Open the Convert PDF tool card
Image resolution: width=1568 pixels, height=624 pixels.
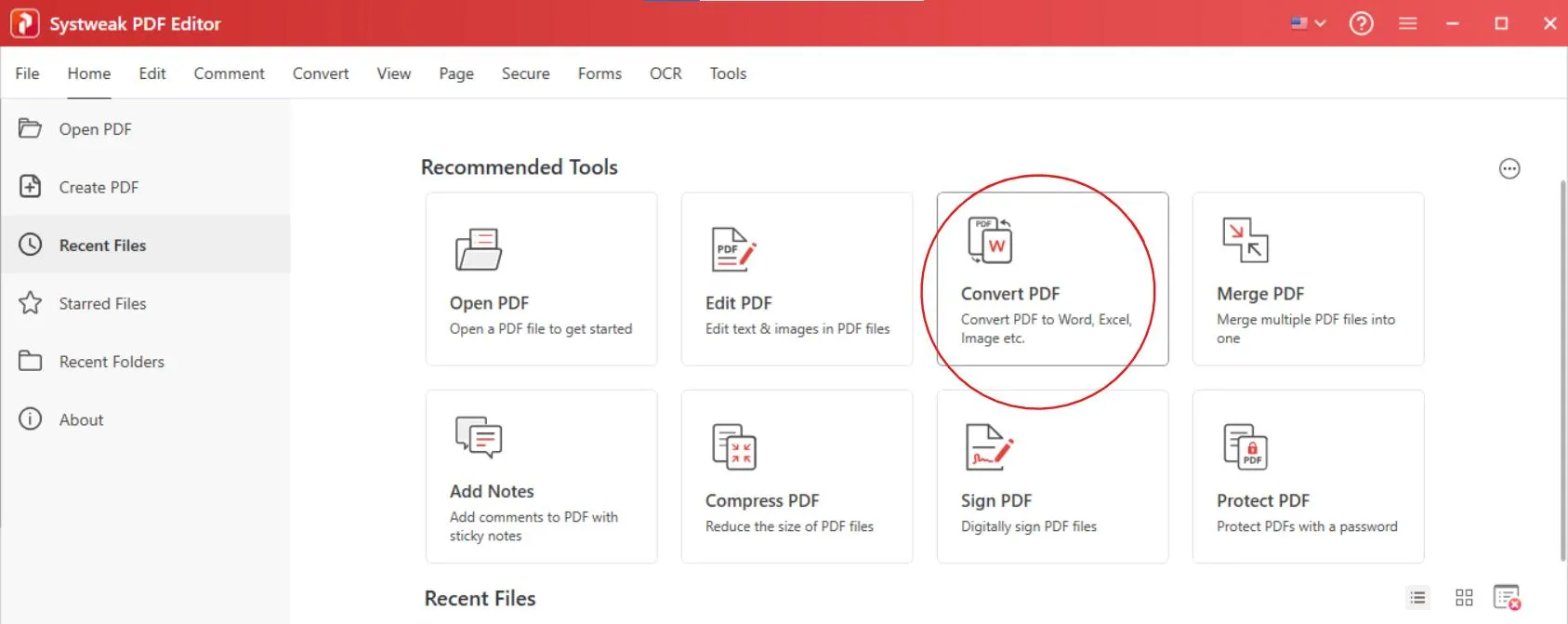click(1051, 279)
